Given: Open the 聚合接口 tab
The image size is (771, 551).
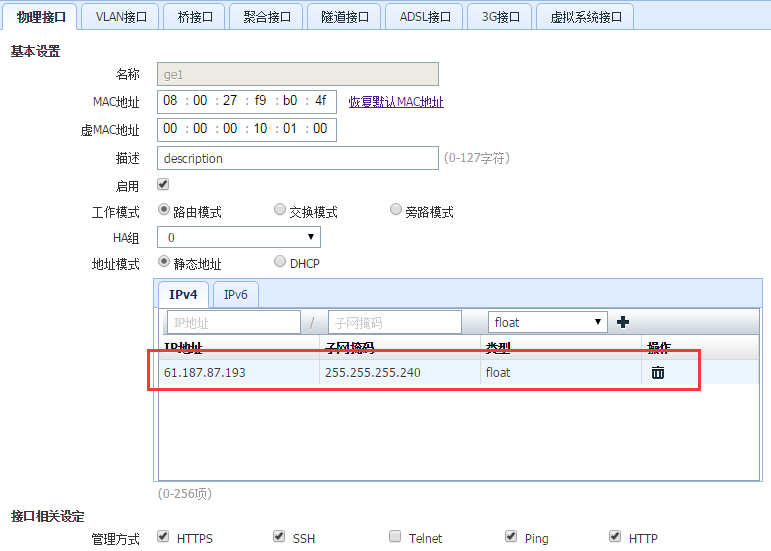Looking at the screenshot, I should (x=267, y=17).
